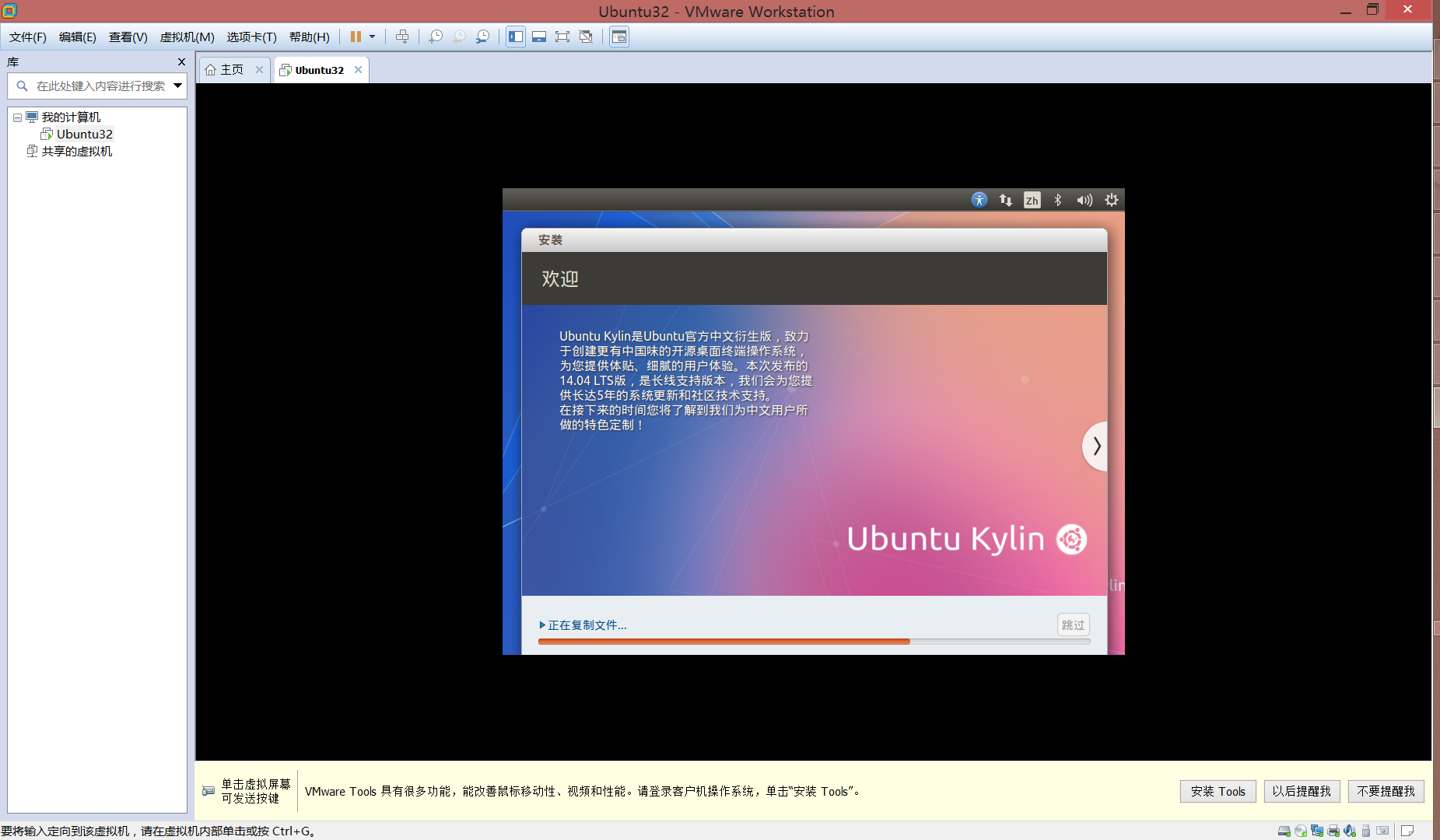1440x840 pixels.
Task: Pause the virtual machine with the toolbar button
Action: 356,37
